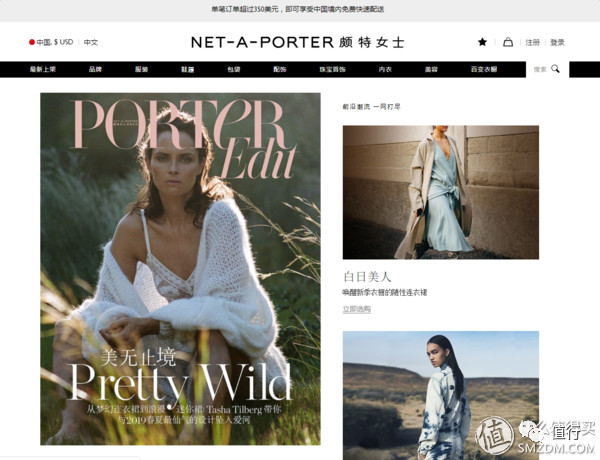Click the red China flag dot

(32, 42)
